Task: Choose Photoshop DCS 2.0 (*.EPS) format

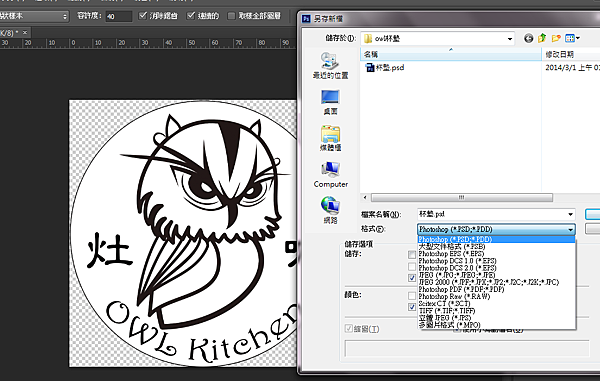Action: (496, 268)
